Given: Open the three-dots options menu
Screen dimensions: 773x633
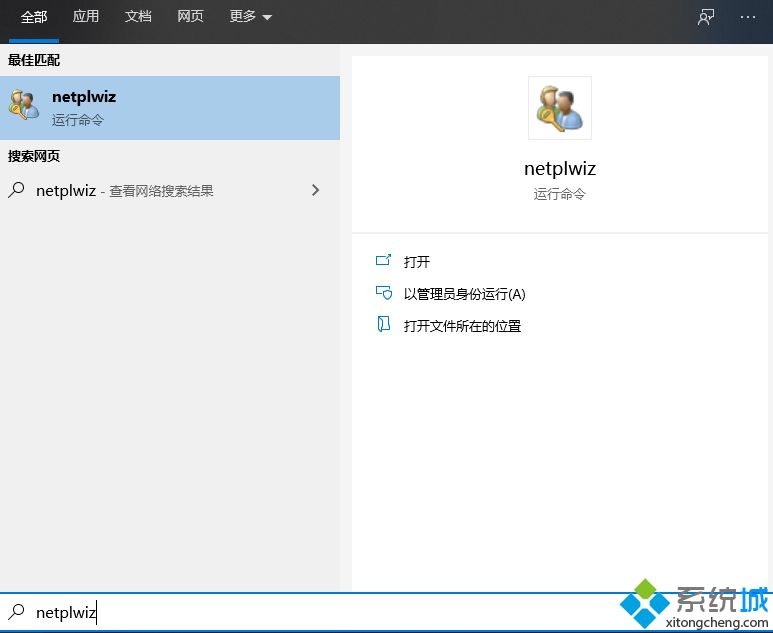Looking at the screenshot, I should (x=747, y=18).
